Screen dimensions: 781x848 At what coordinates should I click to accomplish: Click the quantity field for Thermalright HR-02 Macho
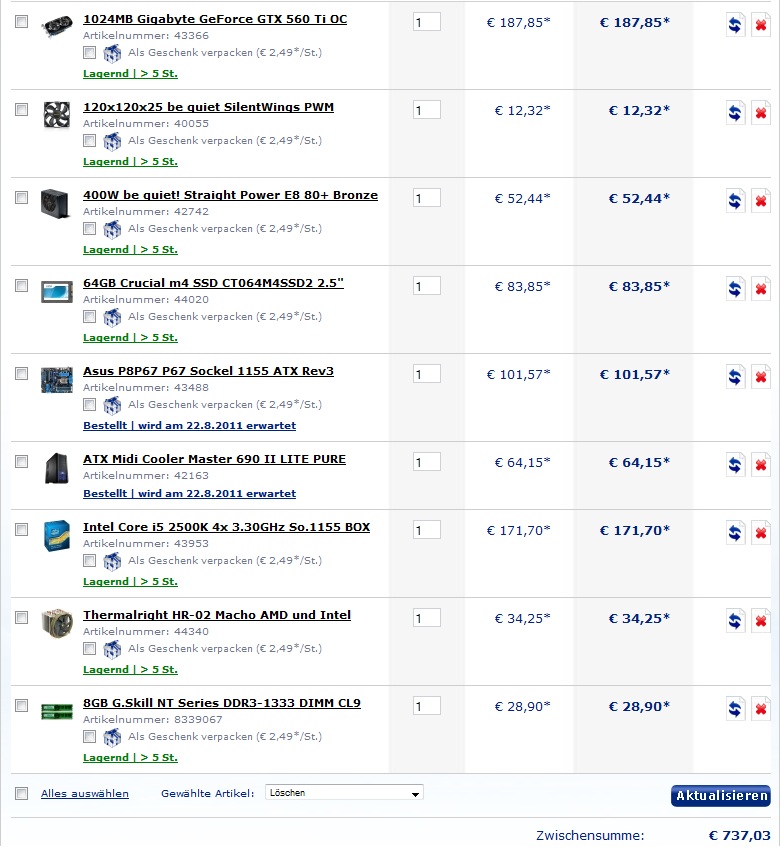427,618
